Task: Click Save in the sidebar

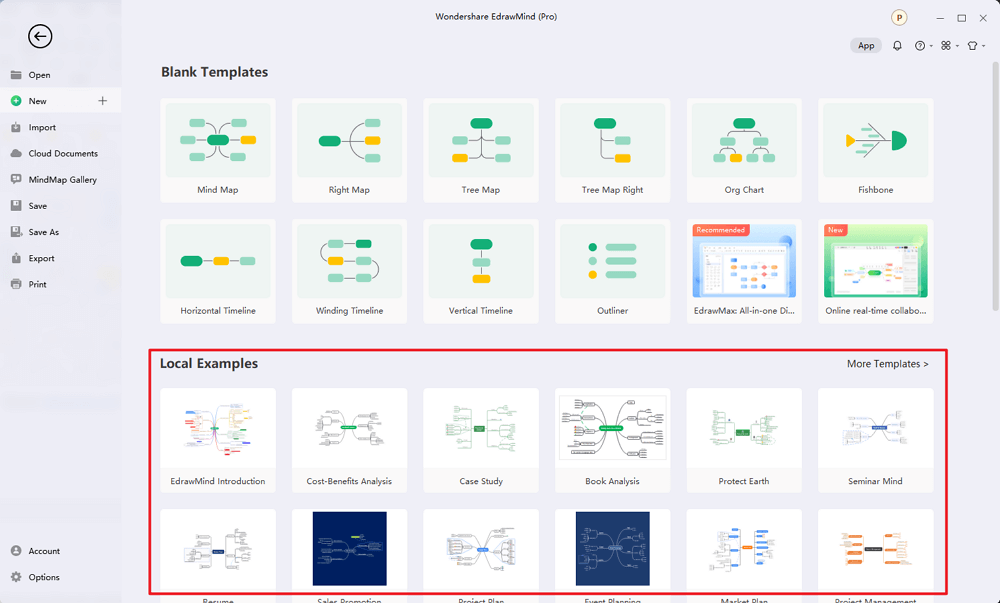Action: click(x=61, y=206)
